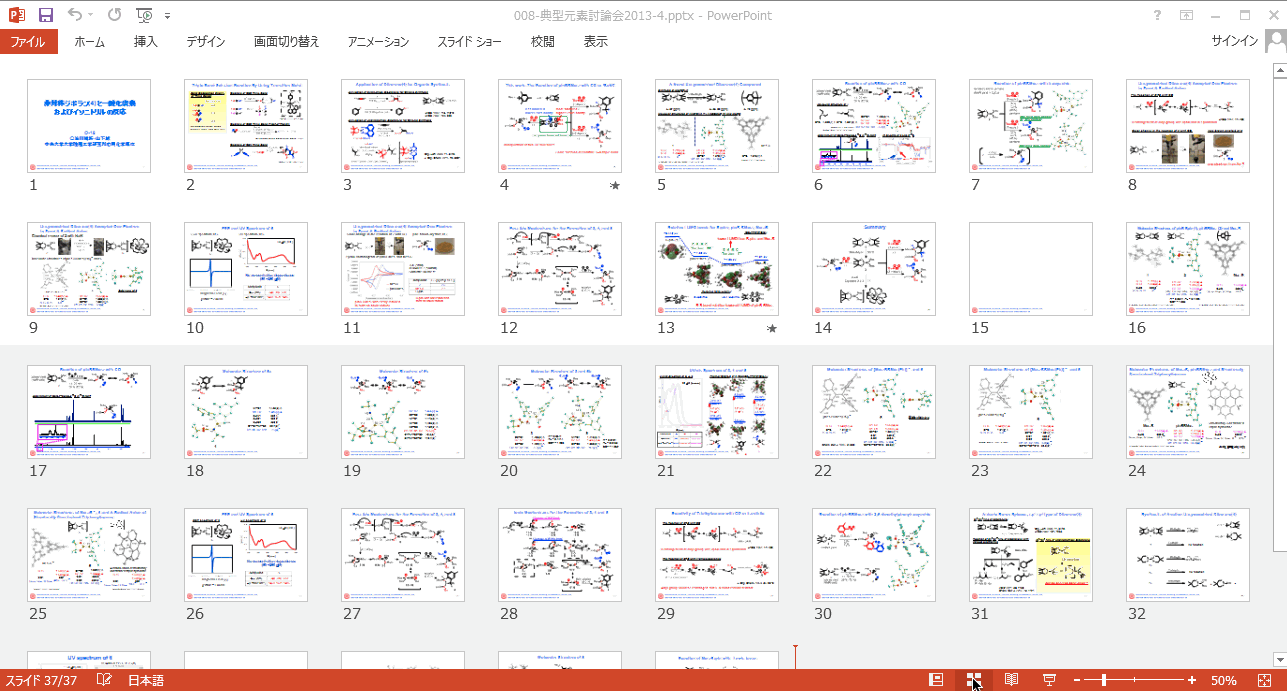The image size is (1287, 691).
Task: Click the animation star under slide 13
Action: point(772,329)
